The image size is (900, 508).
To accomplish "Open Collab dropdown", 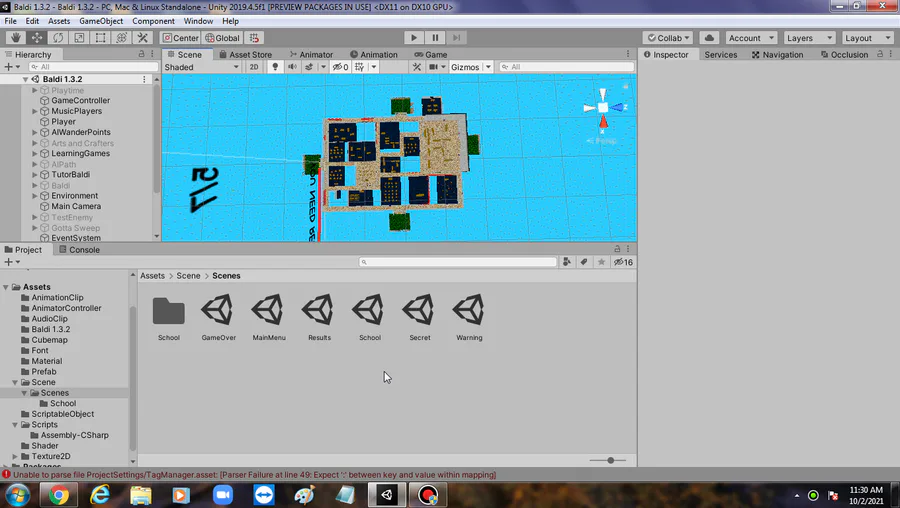I will [x=668, y=38].
